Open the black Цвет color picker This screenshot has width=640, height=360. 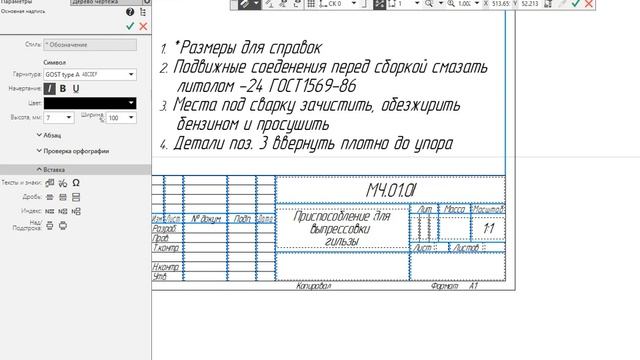coord(90,103)
